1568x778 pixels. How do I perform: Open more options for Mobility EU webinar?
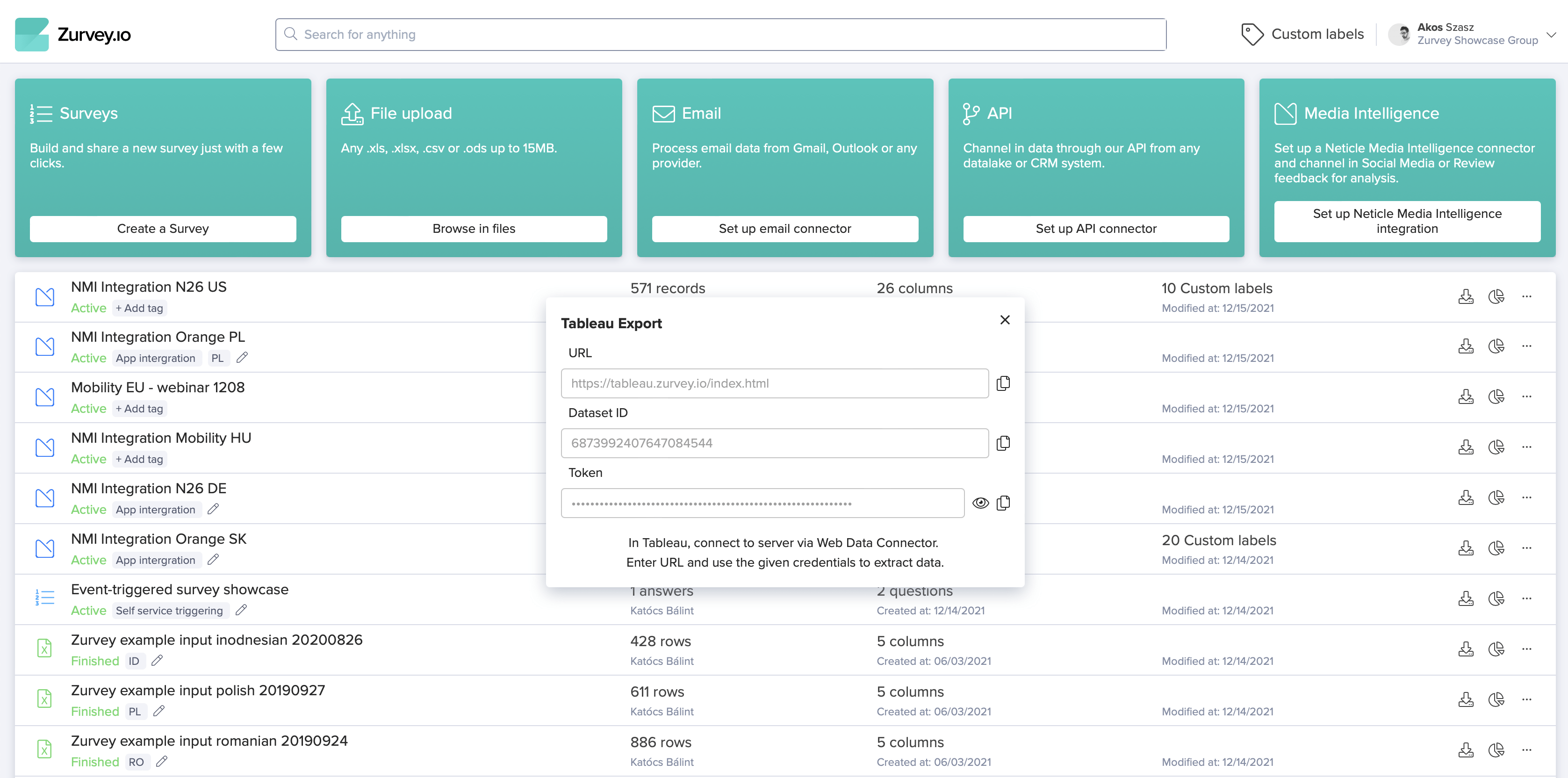coord(1526,396)
